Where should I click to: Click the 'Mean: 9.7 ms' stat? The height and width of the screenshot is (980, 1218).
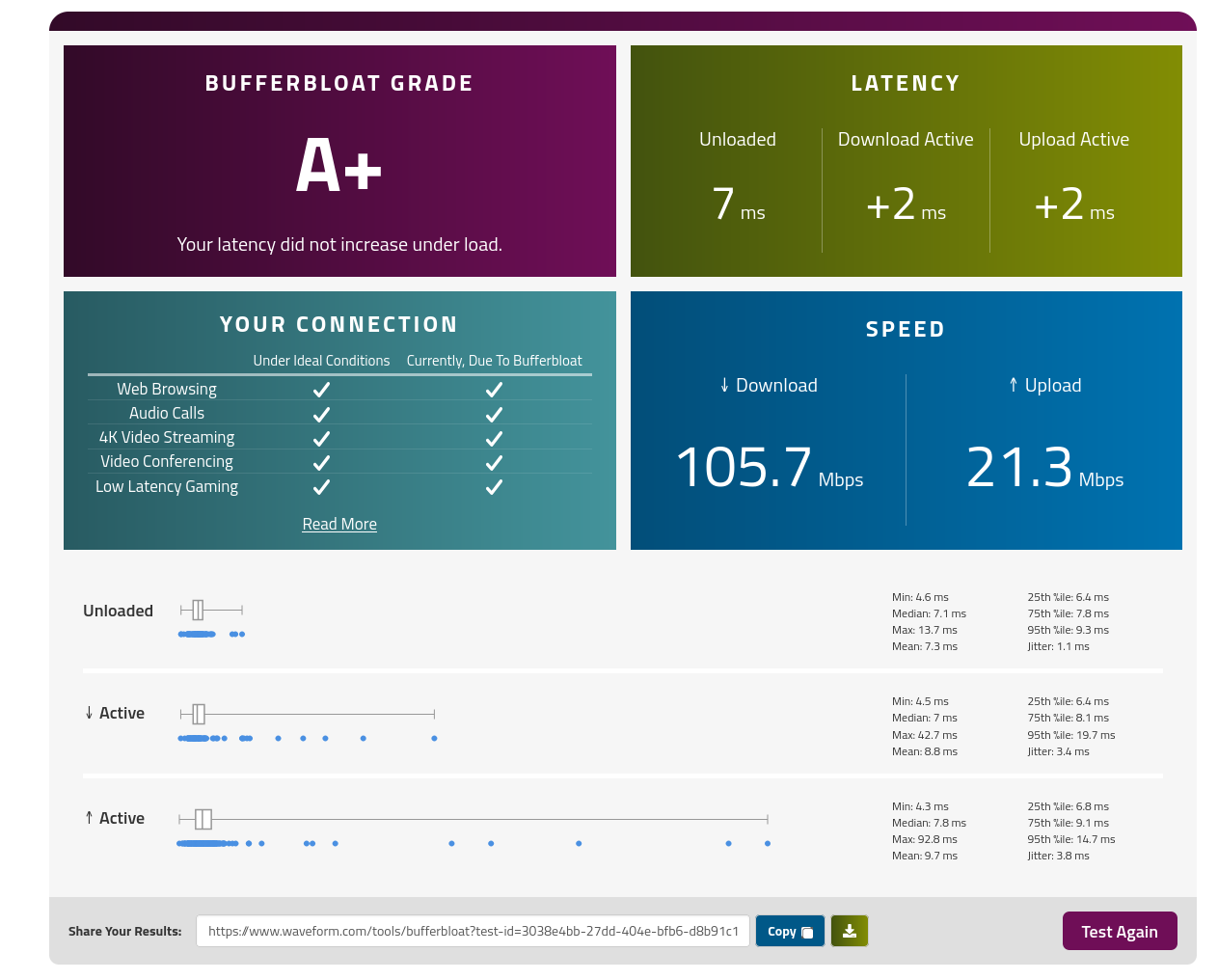pos(925,856)
